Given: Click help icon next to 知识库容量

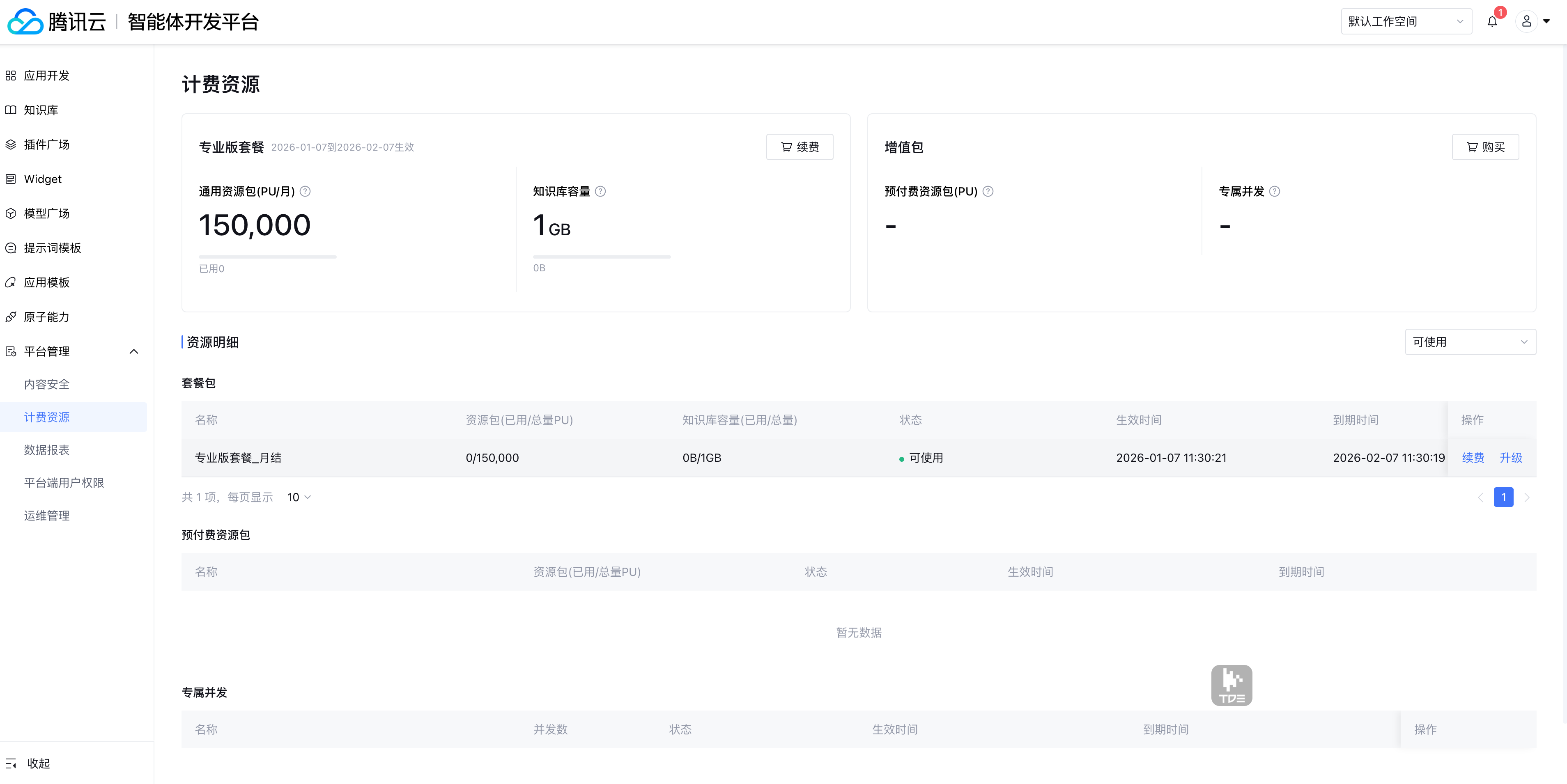Looking at the screenshot, I should [x=600, y=192].
